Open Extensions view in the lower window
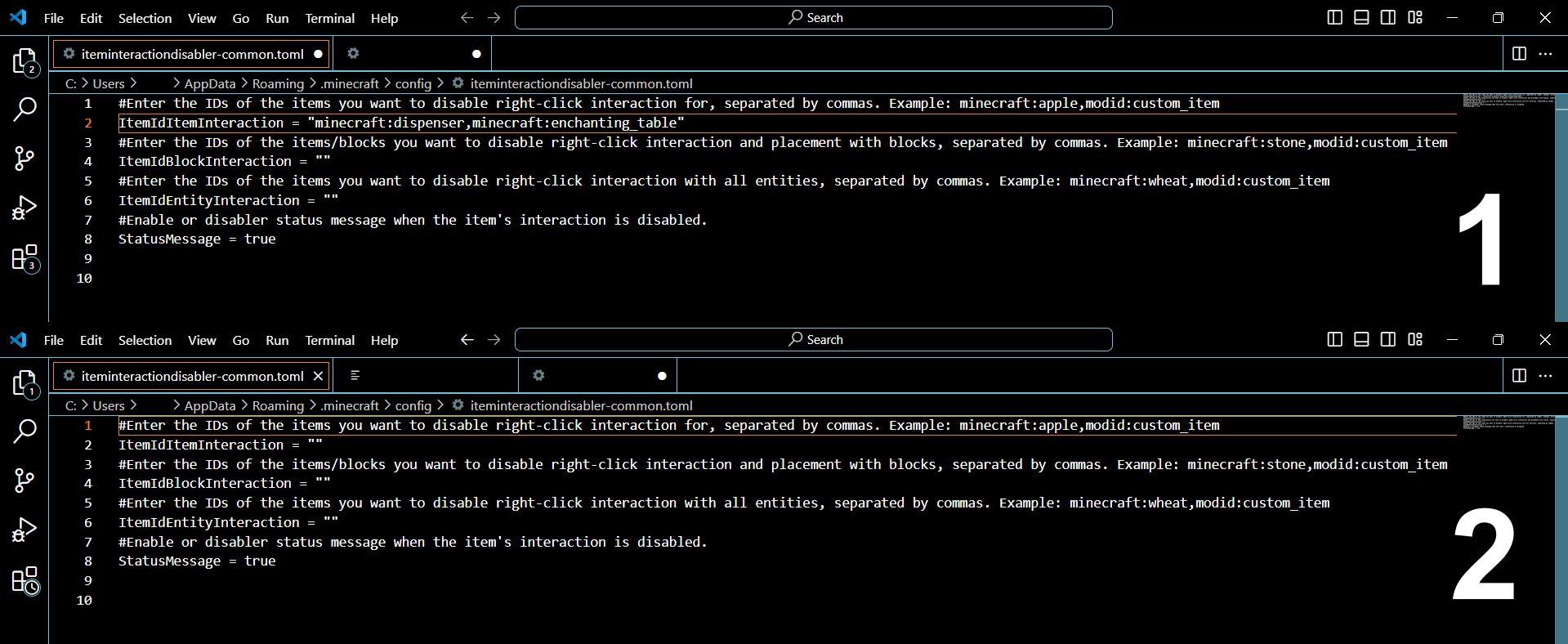 25,580
